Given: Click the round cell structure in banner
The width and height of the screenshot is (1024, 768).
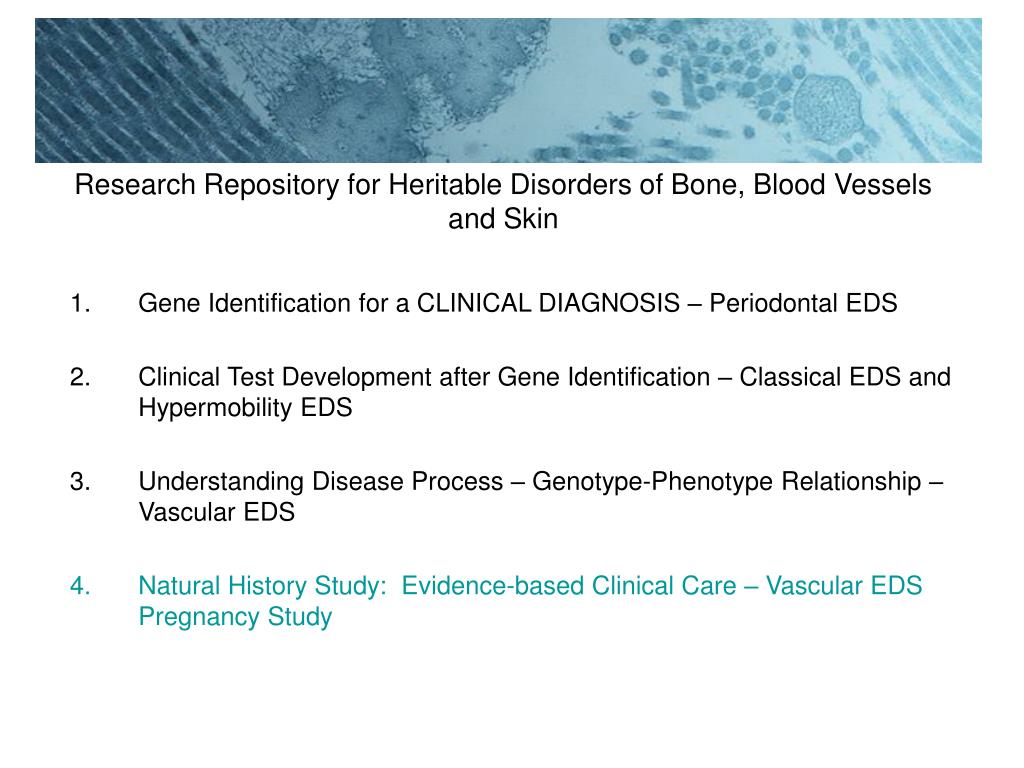Looking at the screenshot, I should 827,103.
